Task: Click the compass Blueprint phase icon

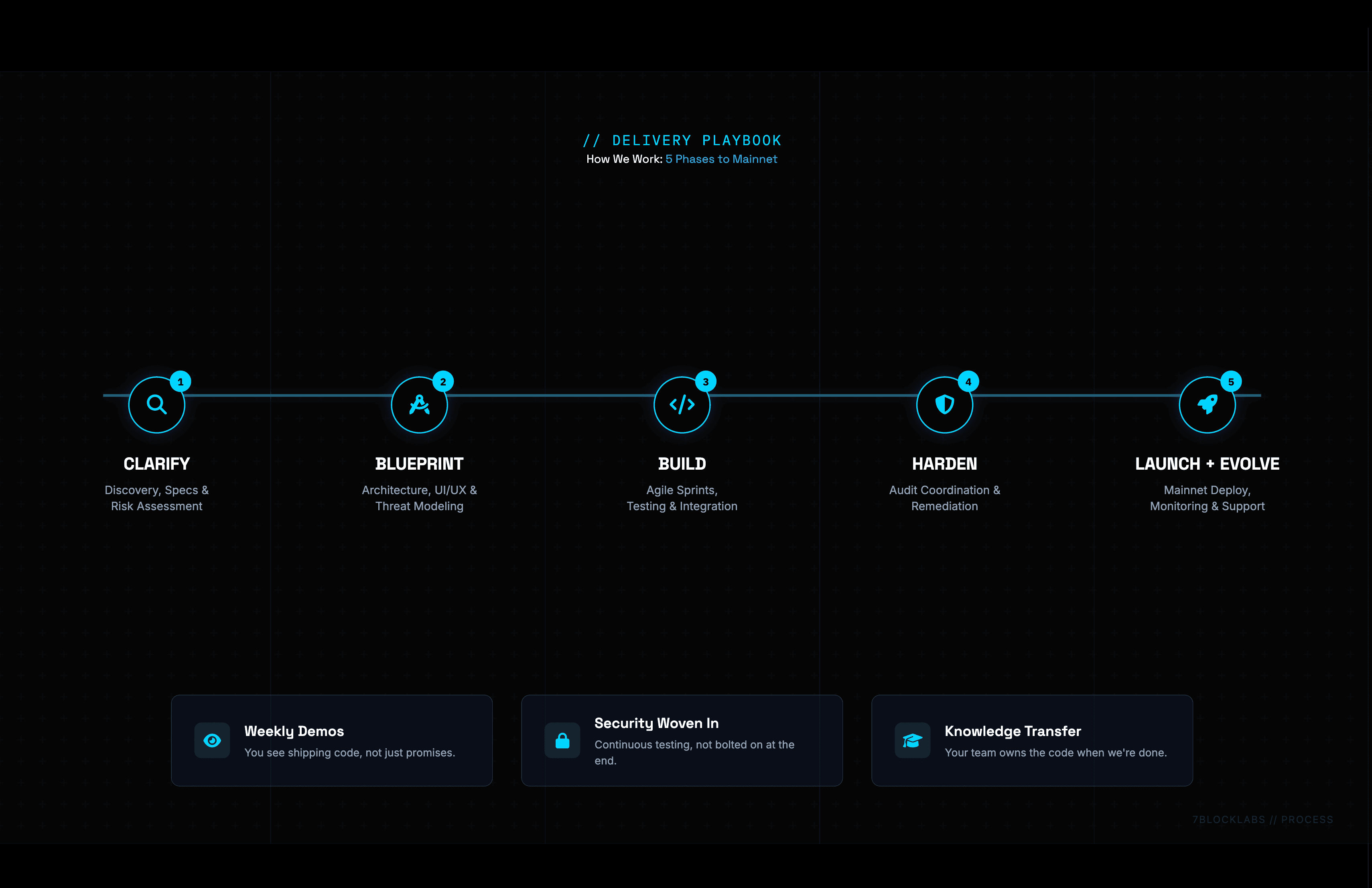Action: [x=419, y=405]
